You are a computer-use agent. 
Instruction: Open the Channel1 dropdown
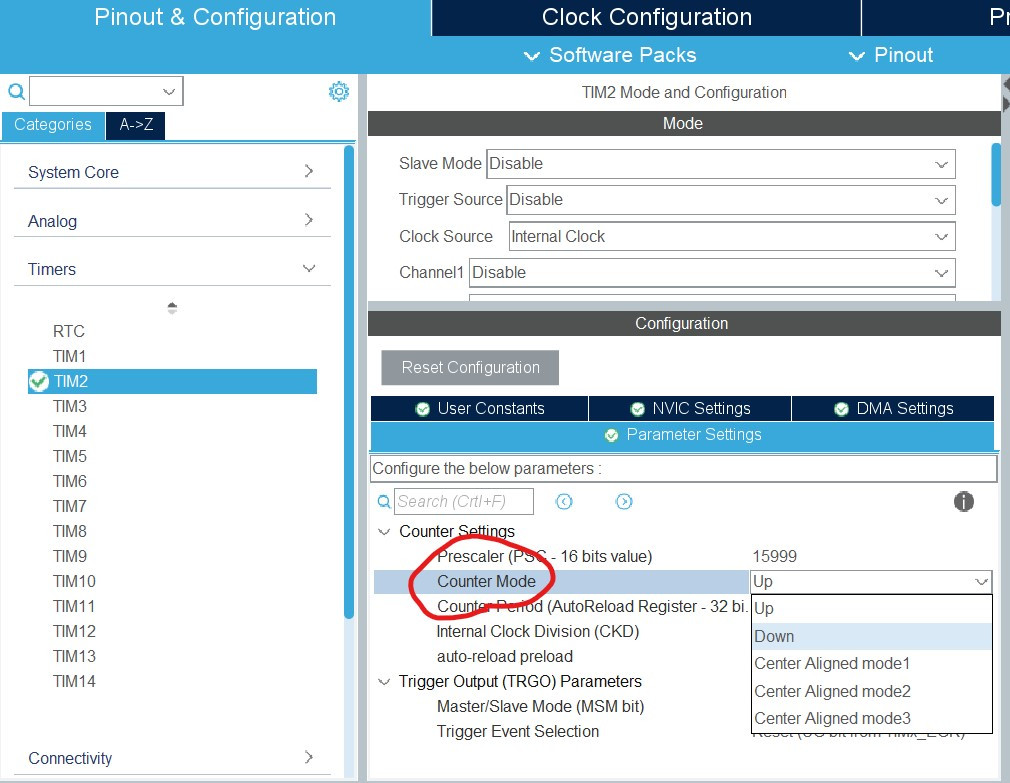point(712,272)
